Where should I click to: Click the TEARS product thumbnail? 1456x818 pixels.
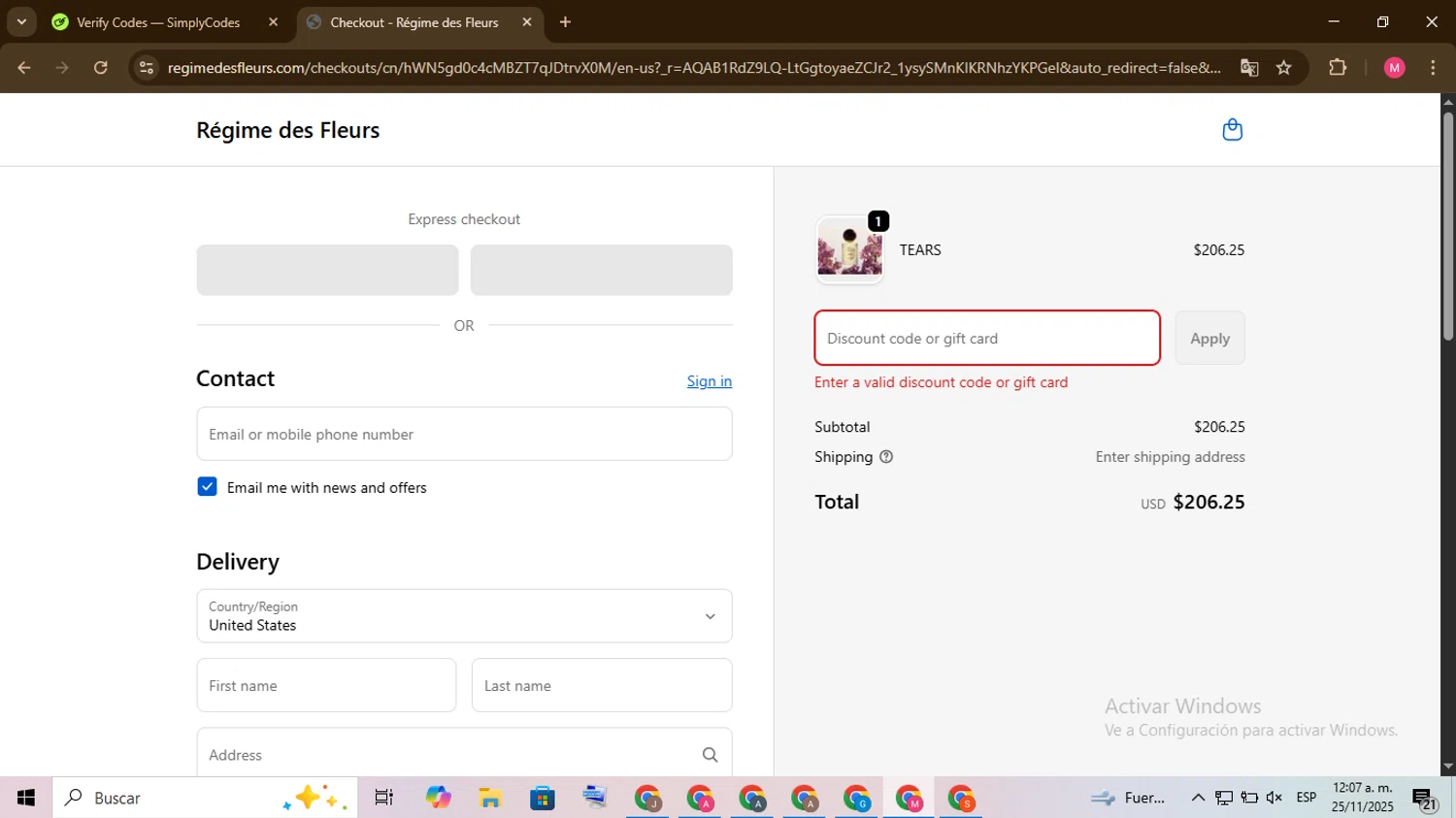849,249
